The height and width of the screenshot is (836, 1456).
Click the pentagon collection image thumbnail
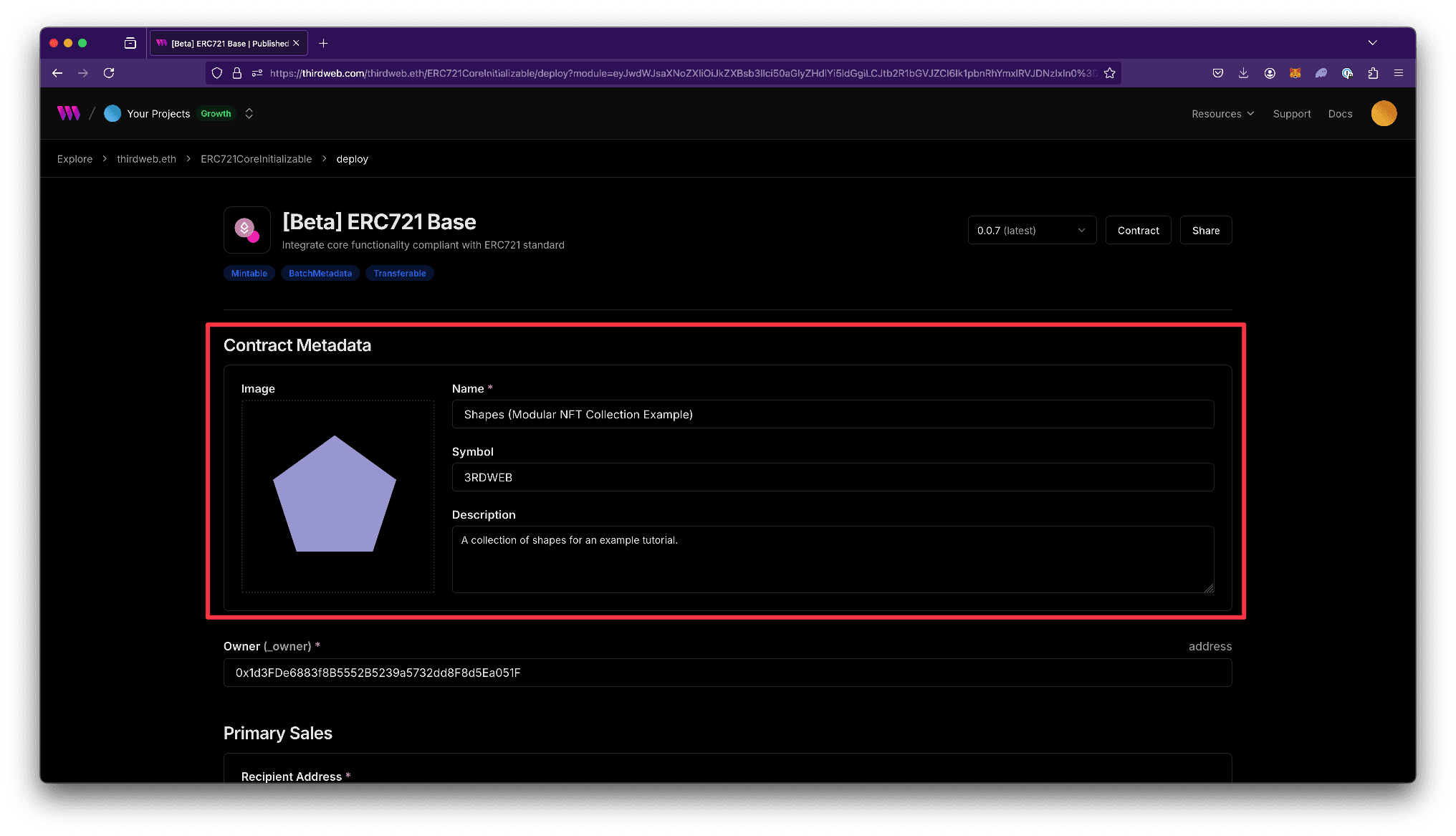[337, 496]
